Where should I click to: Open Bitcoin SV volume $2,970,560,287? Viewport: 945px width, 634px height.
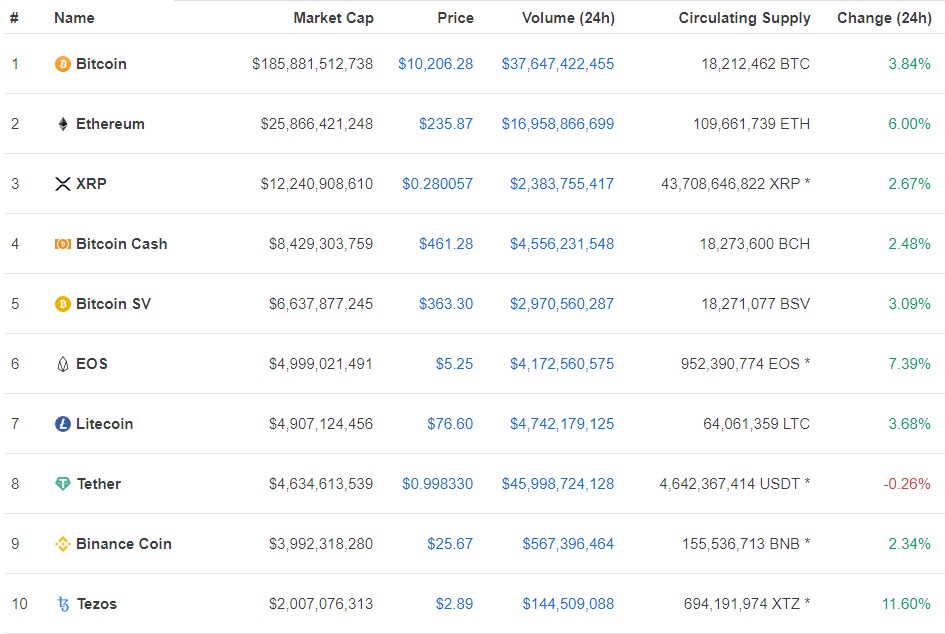pos(562,304)
